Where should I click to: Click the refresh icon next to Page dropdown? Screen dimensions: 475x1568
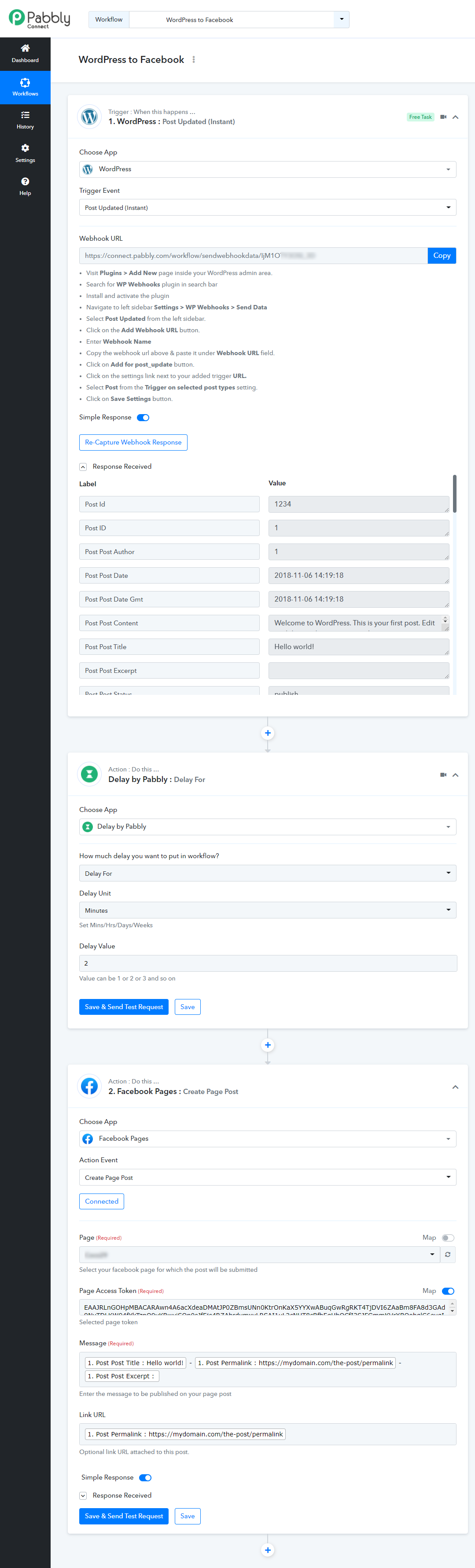coord(448,1255)
